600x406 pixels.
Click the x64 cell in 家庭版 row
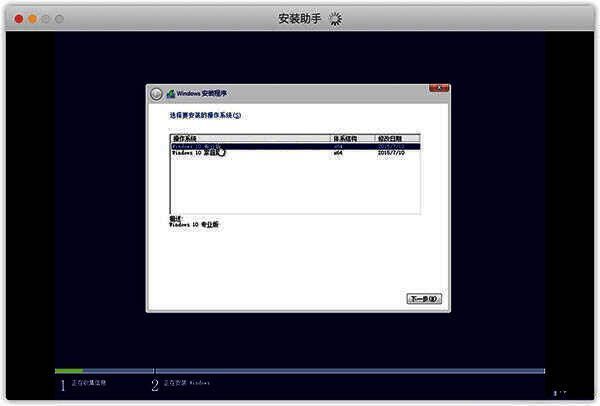[338, 153]
